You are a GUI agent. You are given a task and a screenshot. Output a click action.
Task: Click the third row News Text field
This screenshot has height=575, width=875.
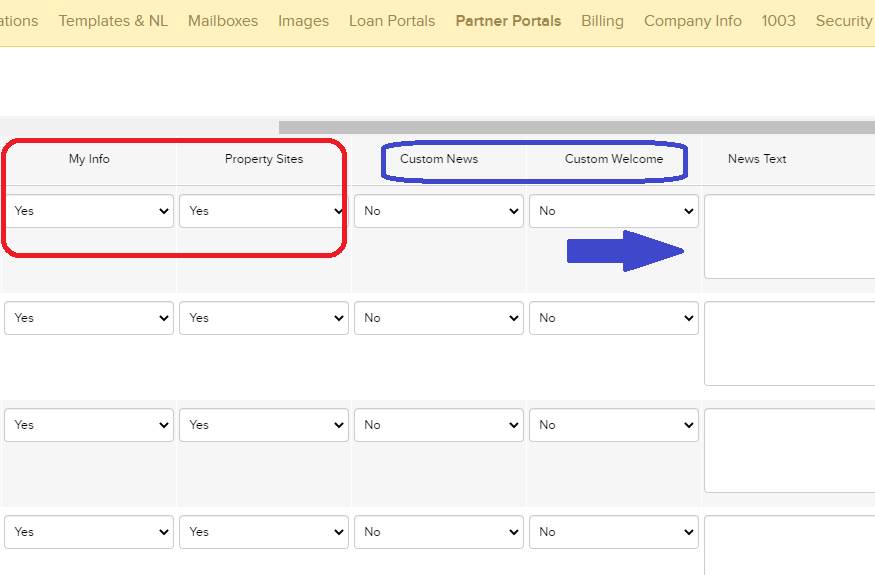click(x=790, y=451)
